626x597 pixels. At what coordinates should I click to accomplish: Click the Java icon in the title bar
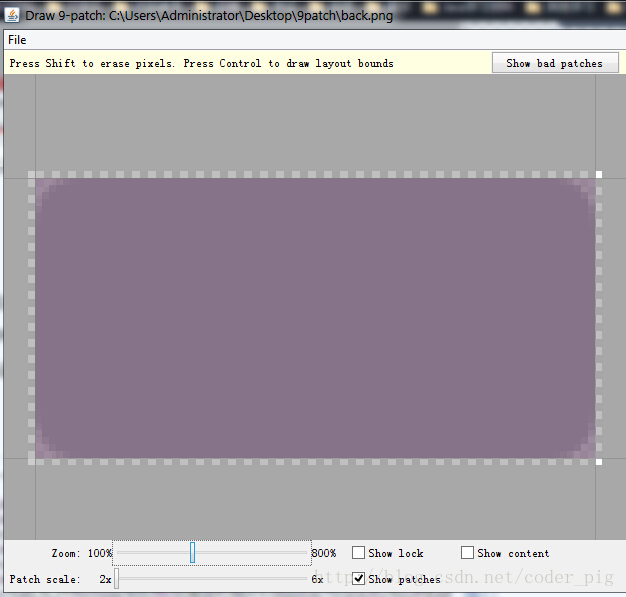click(x=13, y=14)
